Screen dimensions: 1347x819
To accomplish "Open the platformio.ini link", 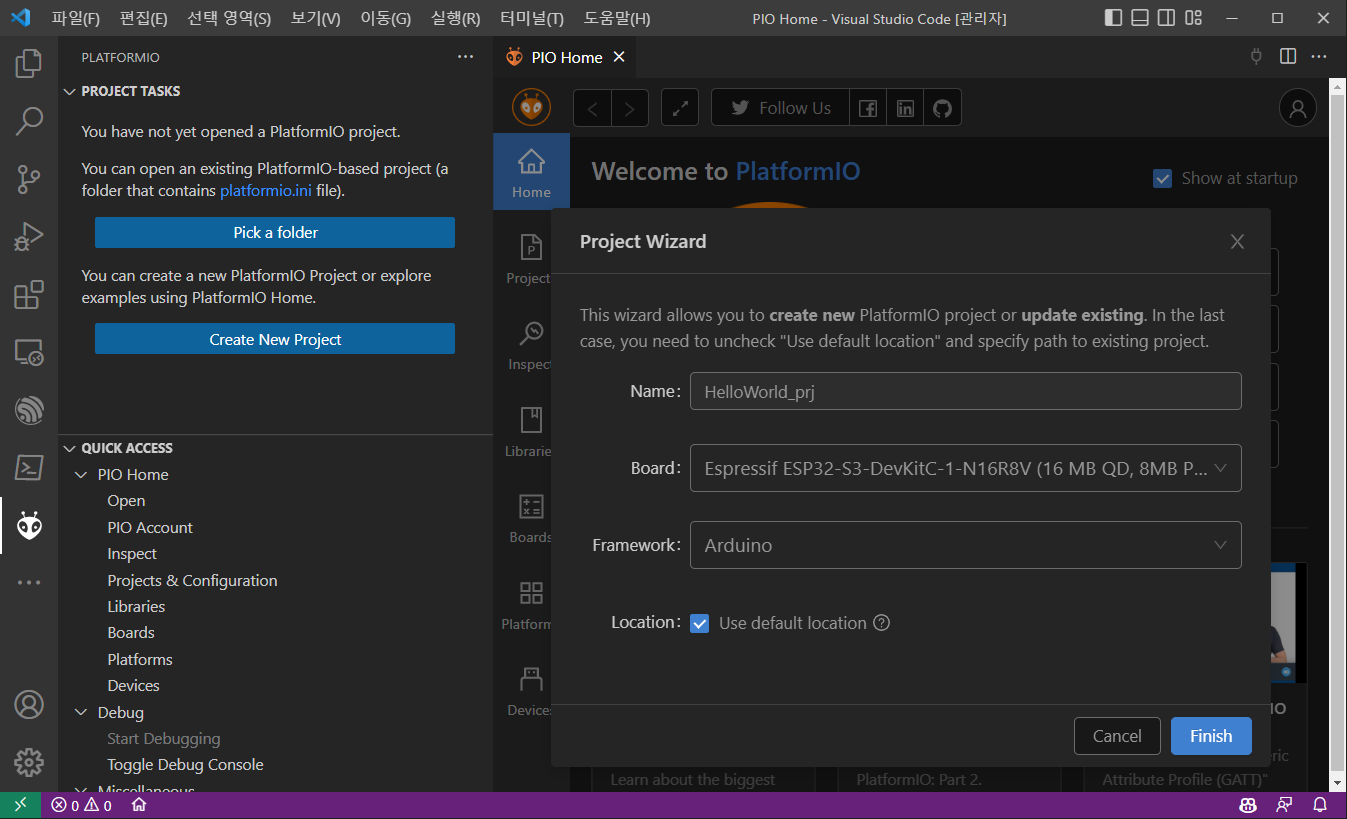I will tap(266, 190).
